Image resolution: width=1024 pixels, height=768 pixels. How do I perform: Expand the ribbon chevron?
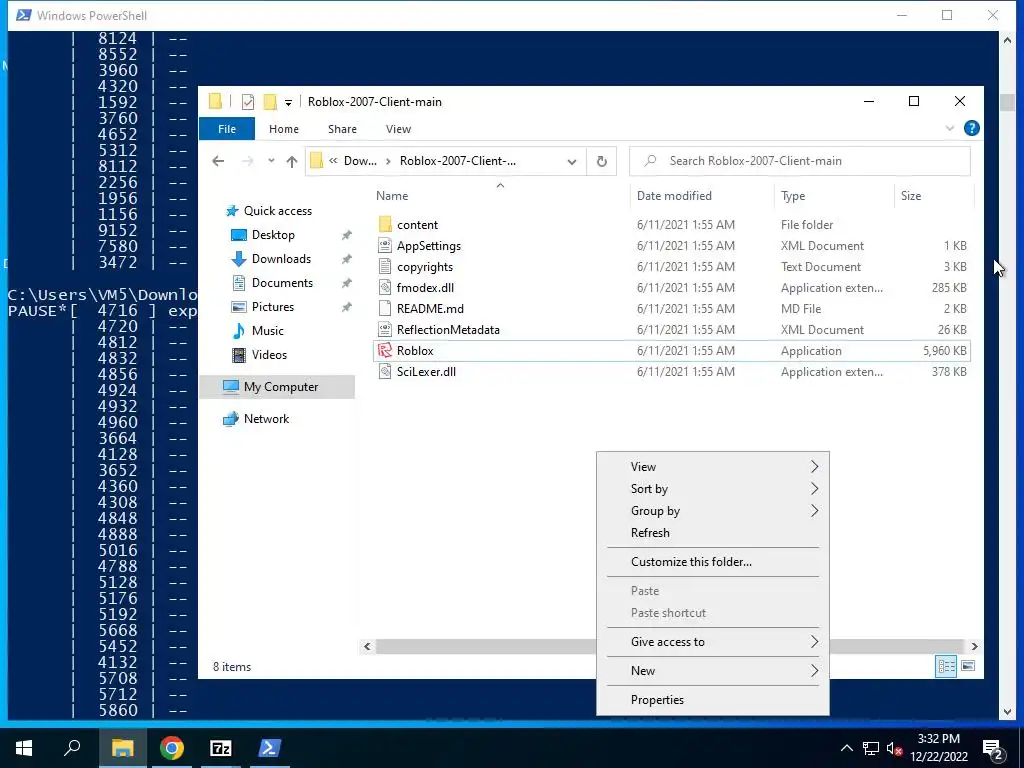click(950, 129)
